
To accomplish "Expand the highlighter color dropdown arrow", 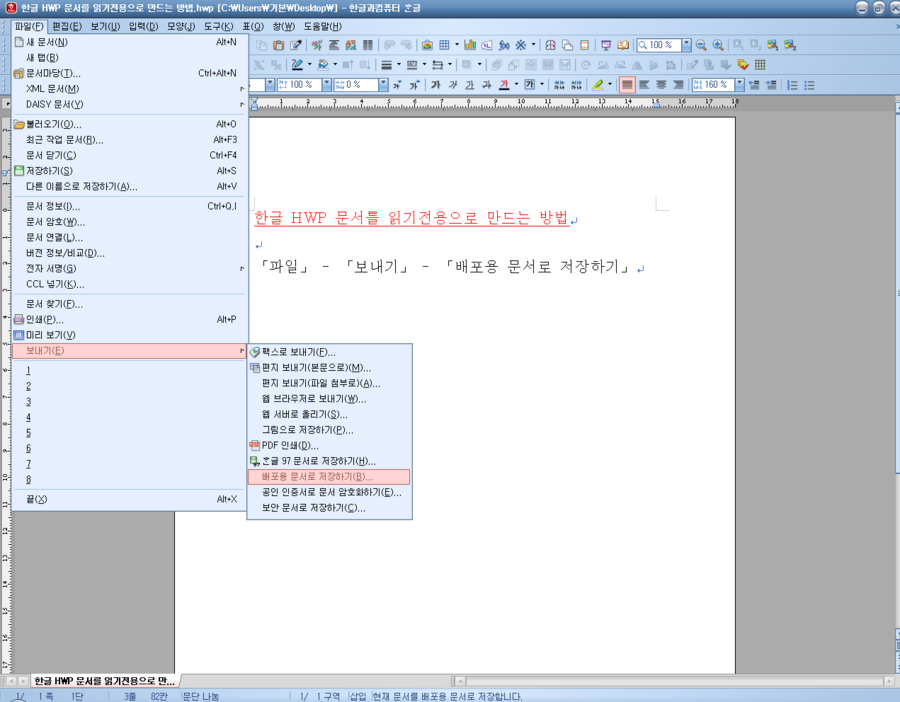I will (x=610, y=85).
